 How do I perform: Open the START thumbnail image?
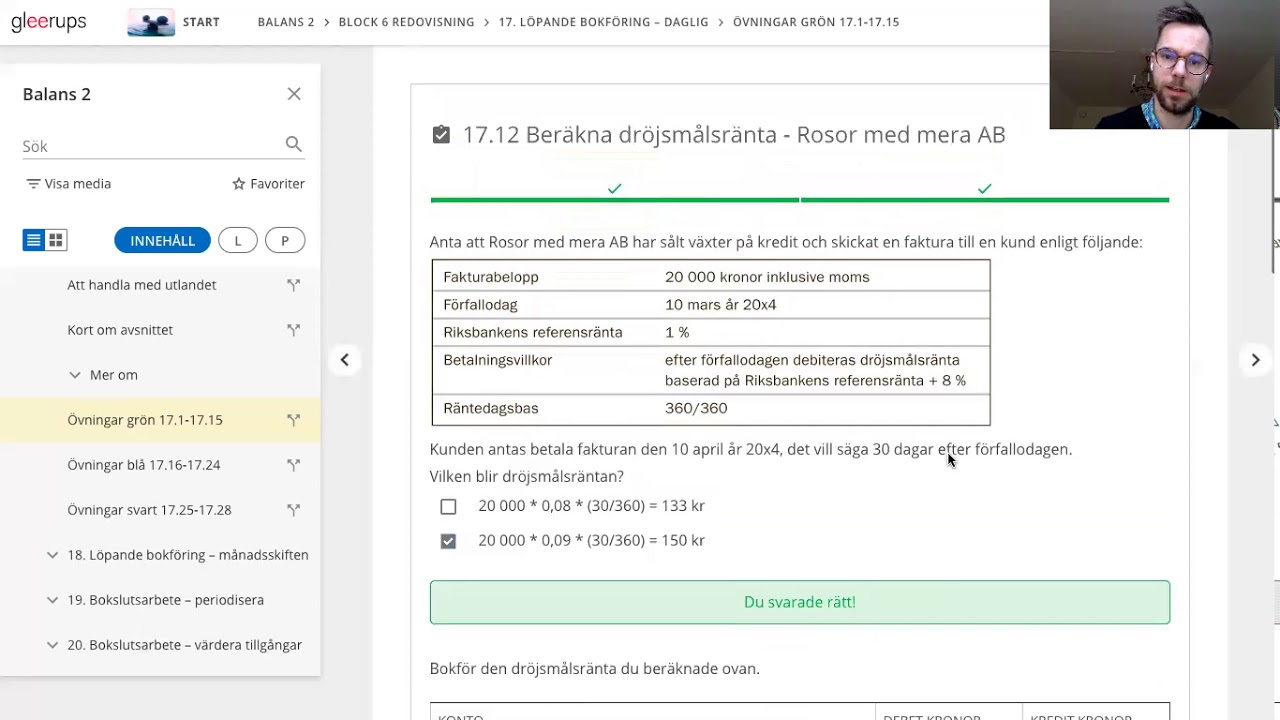(x=151, y=22)
